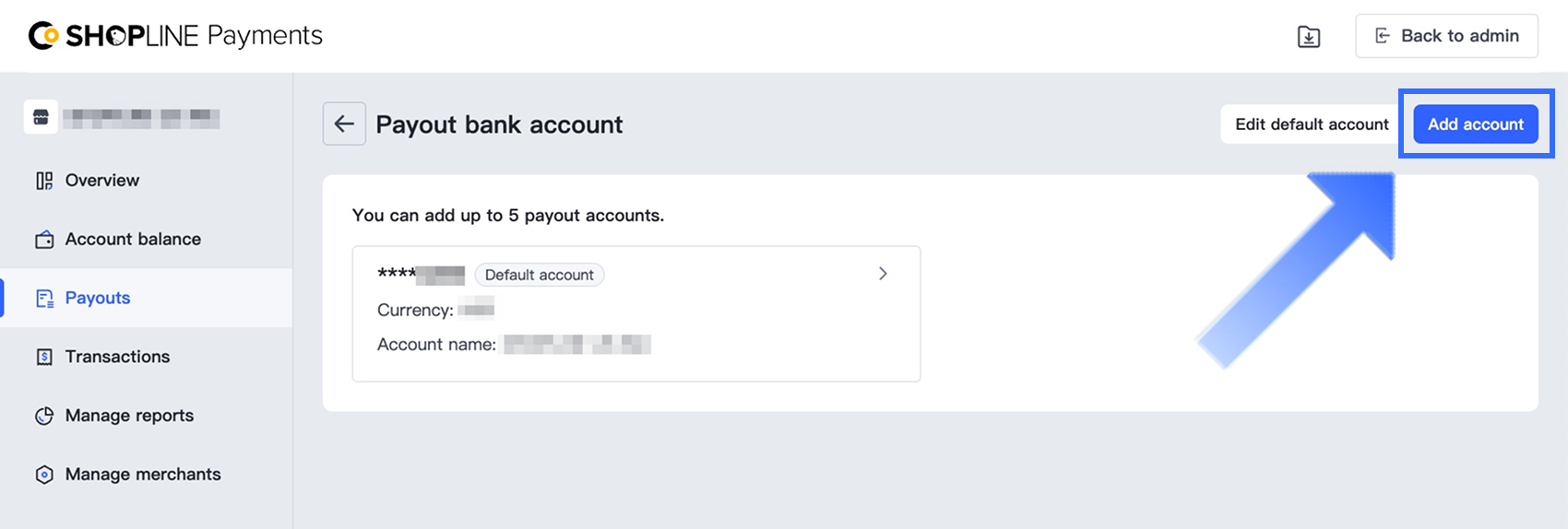Screen dimensions: 1568x529
Task: Click the Manage reports pie chart icon
Action: click(x=44, y=416)
